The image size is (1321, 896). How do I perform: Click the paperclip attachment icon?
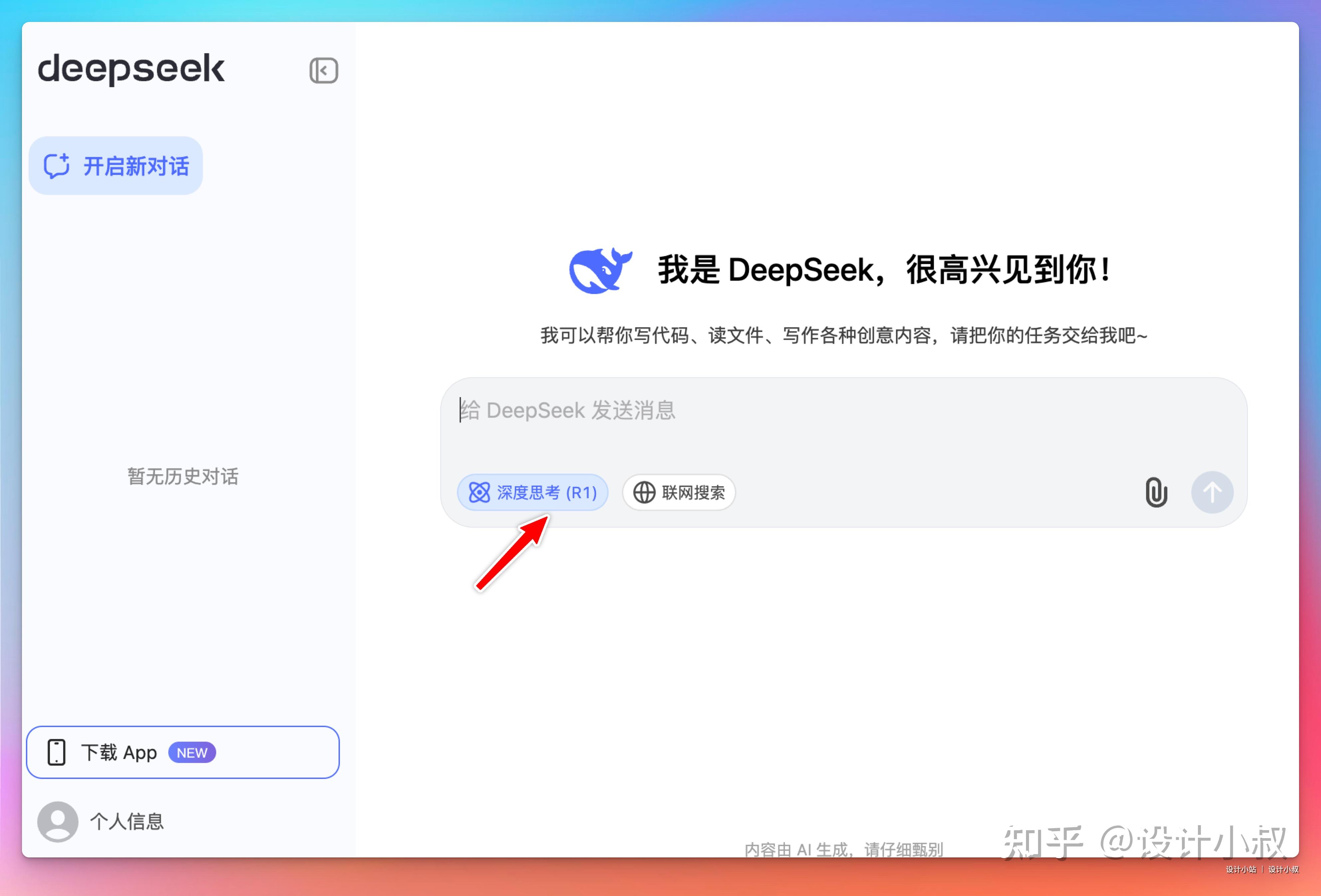[x=1156, y=492]
